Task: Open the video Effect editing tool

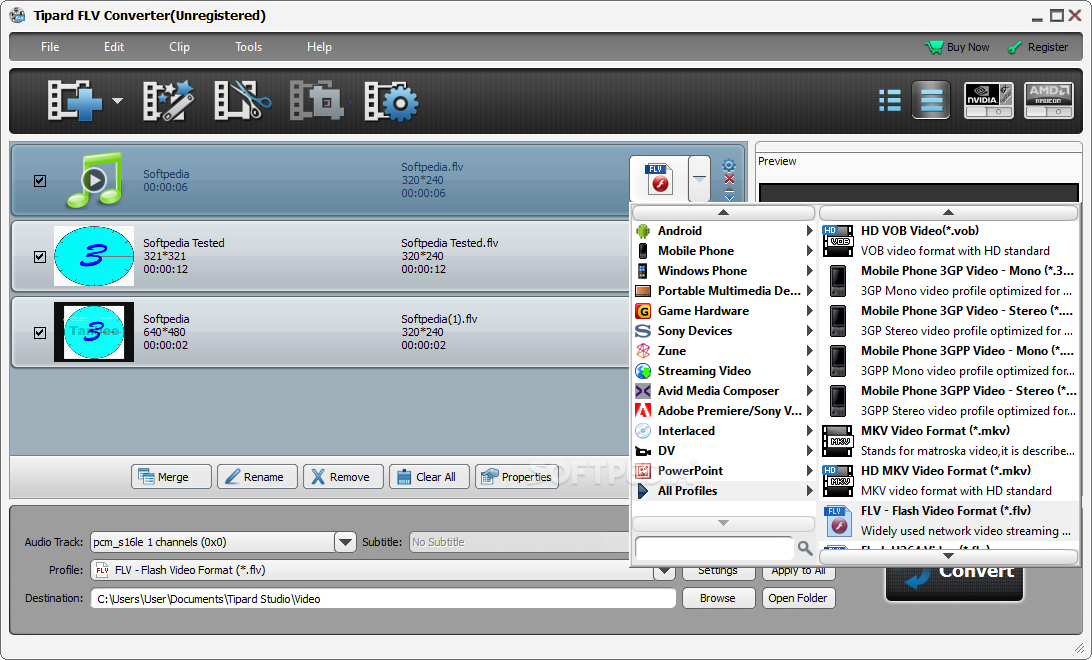Action: pos(168,101)
